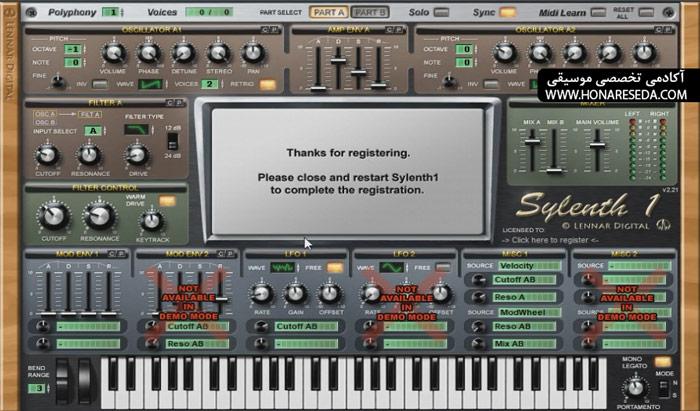Viewport: 700px width, 411px height.
Task: Adjust the Mix A slider in the Mixer
Action: pyautogui.click(x=532, y=142)
